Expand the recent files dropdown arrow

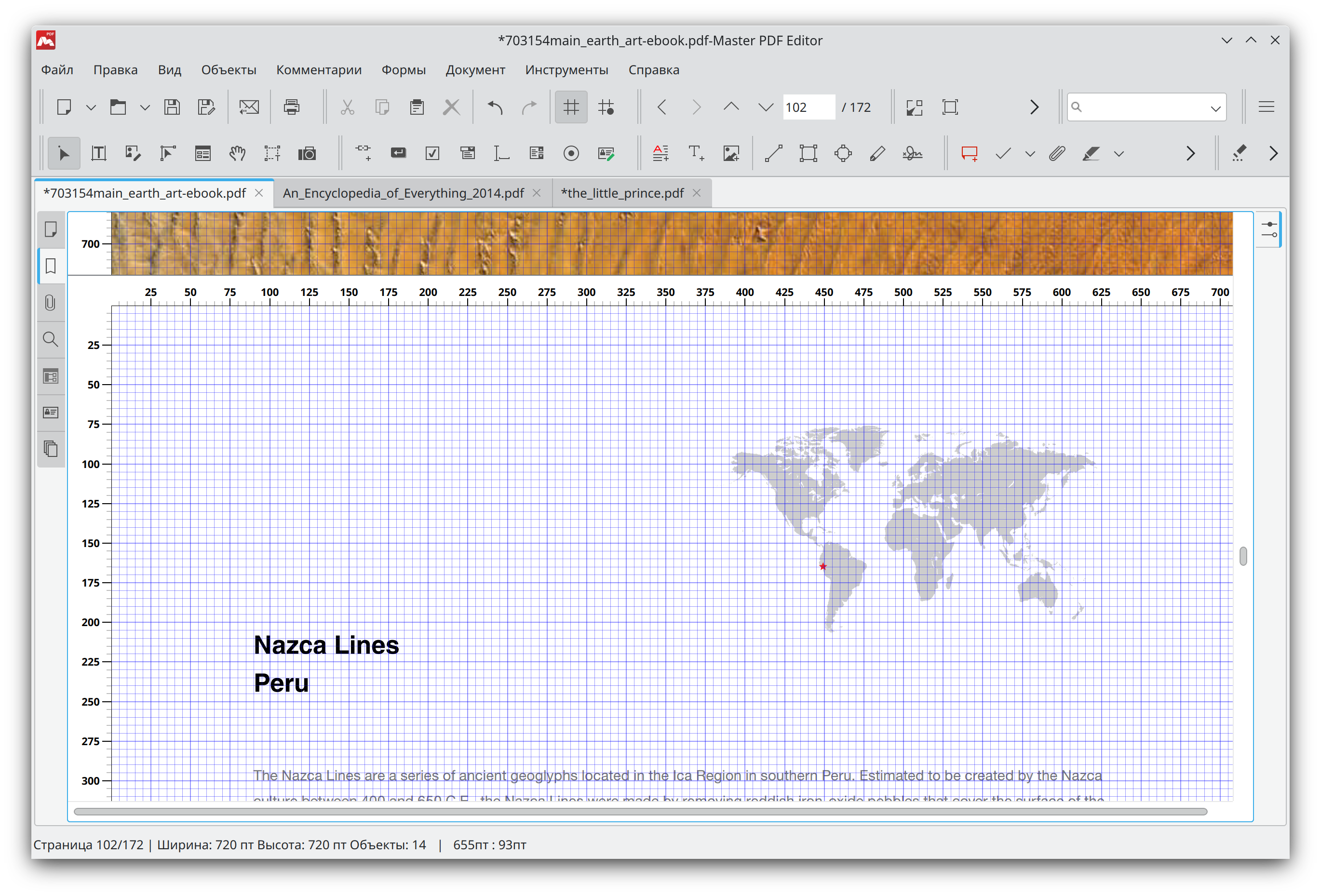[145, 107]
